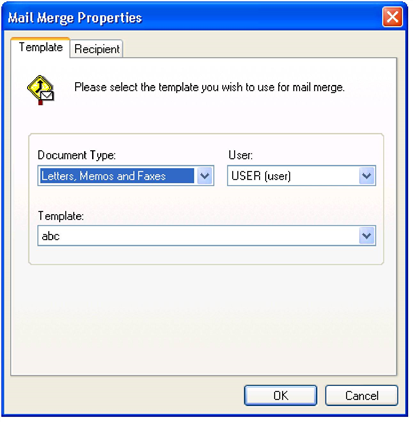This screenshot has width=413, height=422.
Task: Switch to the Recipient tab
Action: point(97,49)
